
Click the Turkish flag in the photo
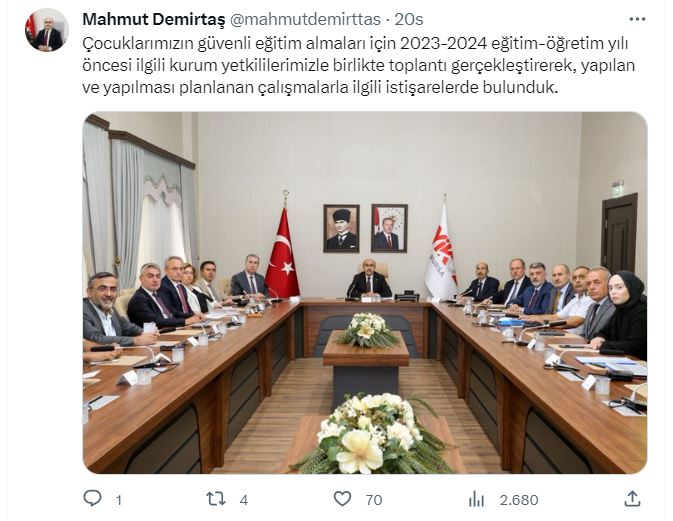(282, 253)
